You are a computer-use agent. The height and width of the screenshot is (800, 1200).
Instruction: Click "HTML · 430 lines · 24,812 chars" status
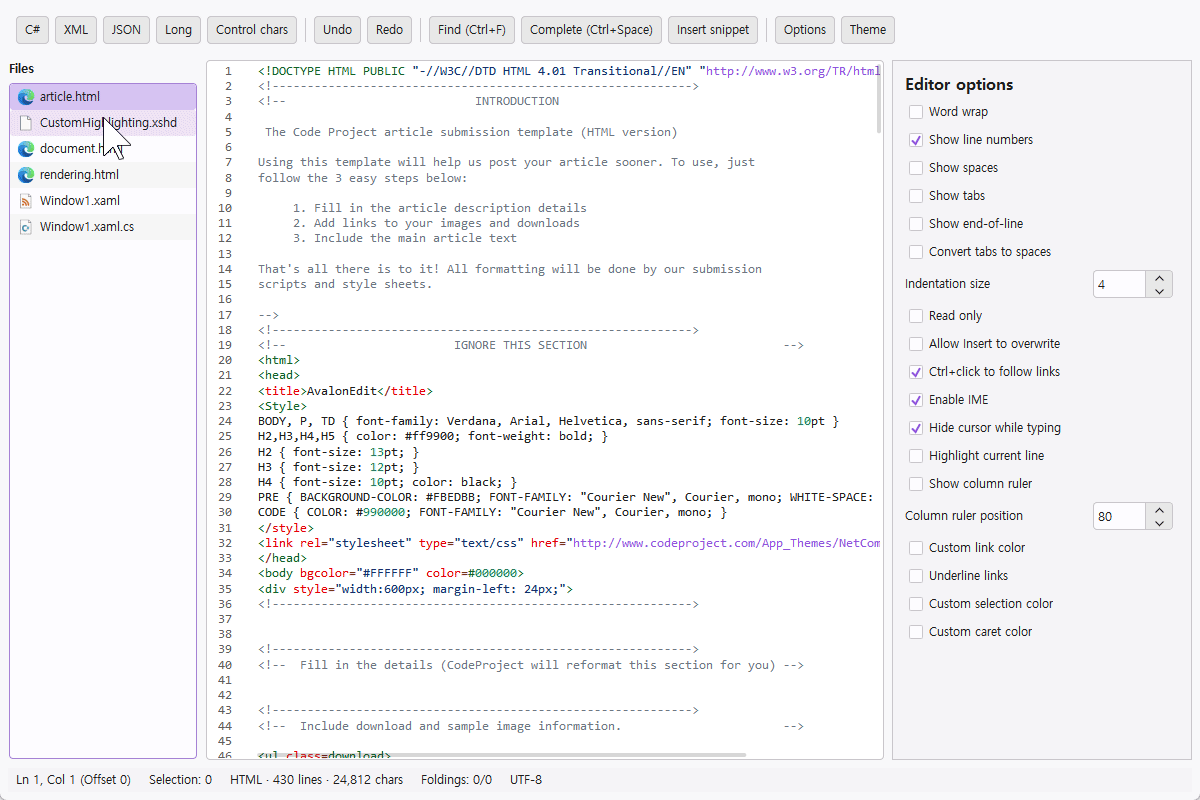(316, 780)
